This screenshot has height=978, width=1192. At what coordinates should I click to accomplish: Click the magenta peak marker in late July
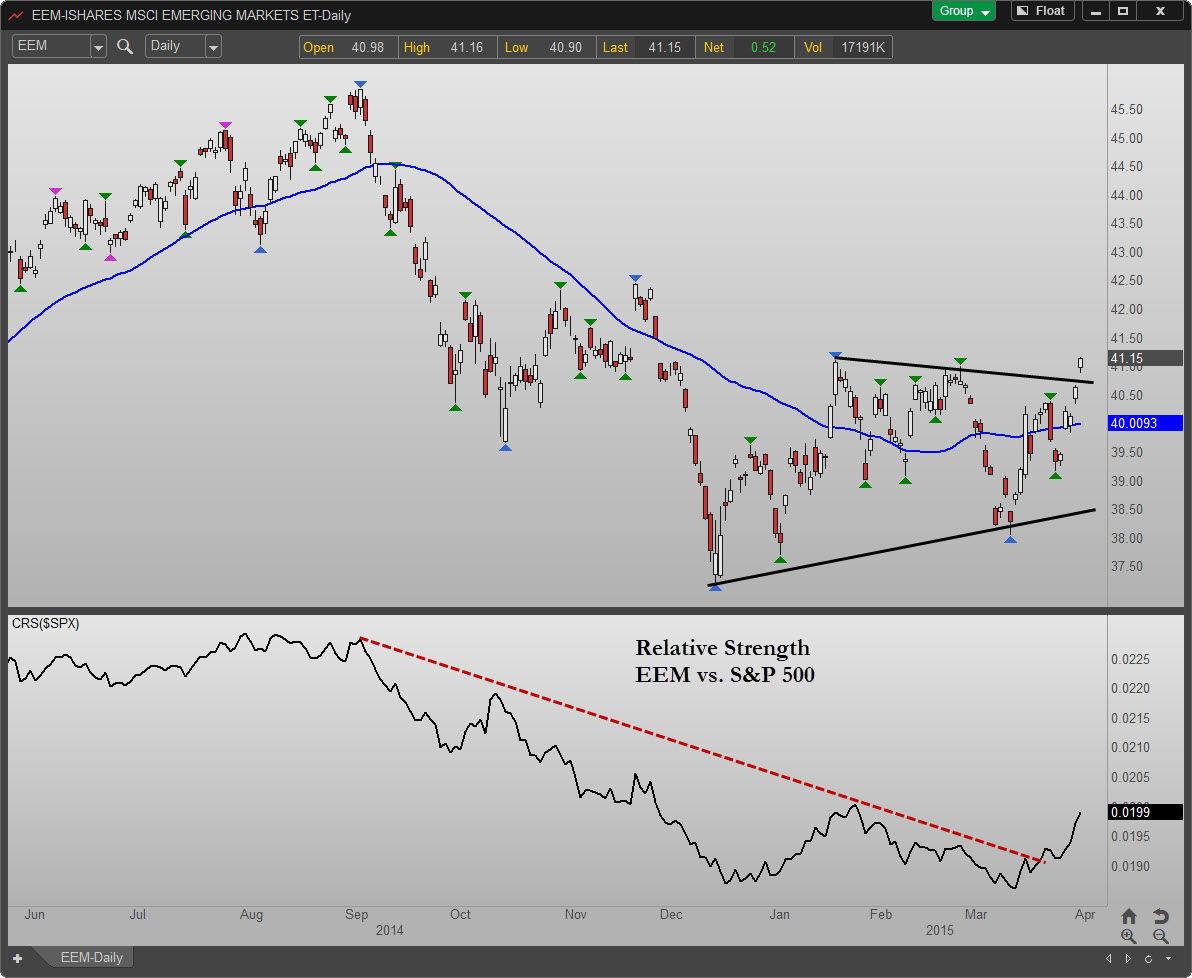[x=225, y=125]
